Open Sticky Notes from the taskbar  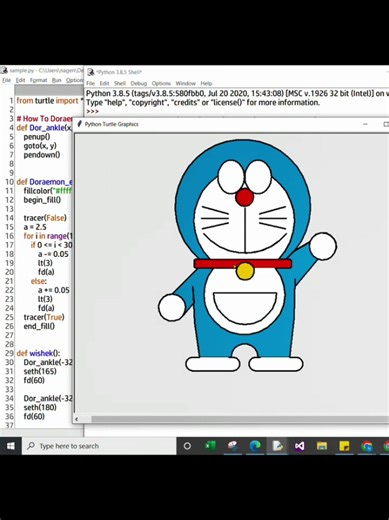click(344, 446)
